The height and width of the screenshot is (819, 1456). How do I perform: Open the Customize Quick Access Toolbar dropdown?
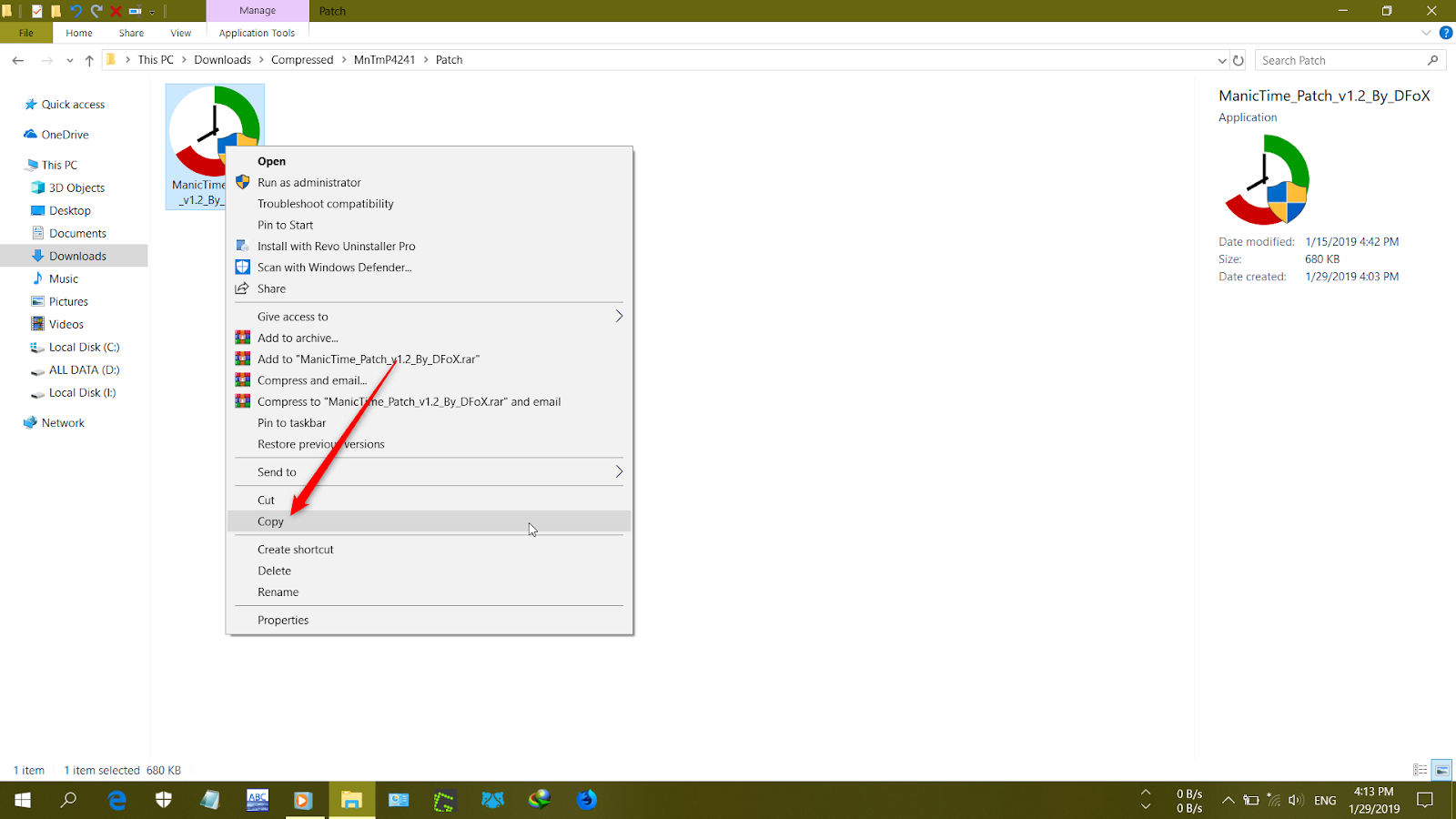pyautogui.click(x=152, y=12)
